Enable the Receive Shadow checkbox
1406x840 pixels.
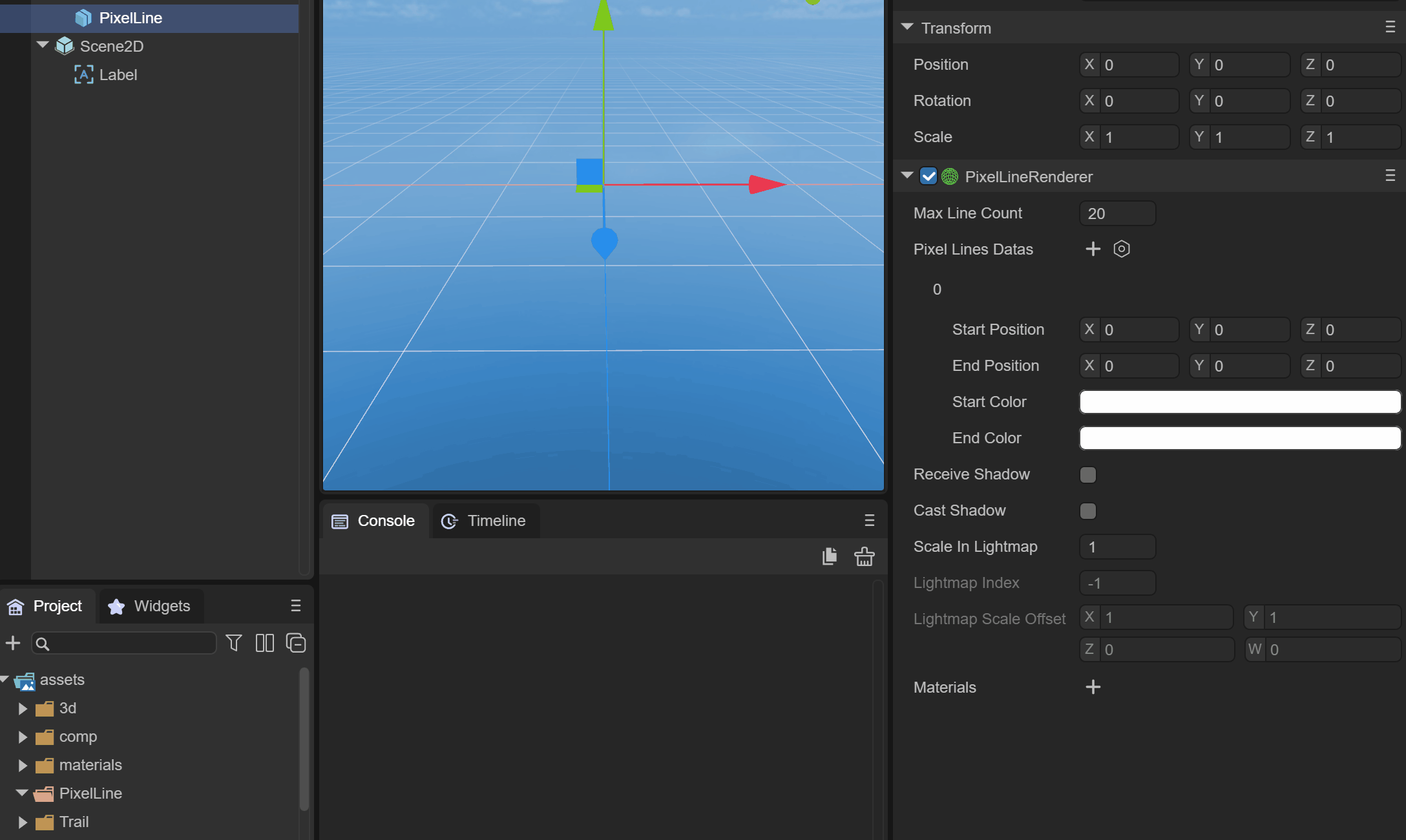tap(1088, 475)
